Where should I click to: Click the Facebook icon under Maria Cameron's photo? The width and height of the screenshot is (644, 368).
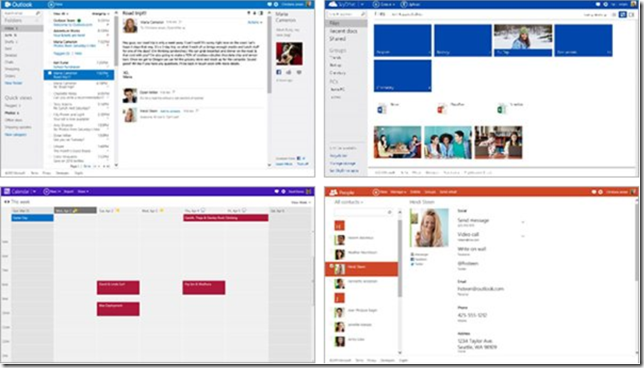point(278,72)
